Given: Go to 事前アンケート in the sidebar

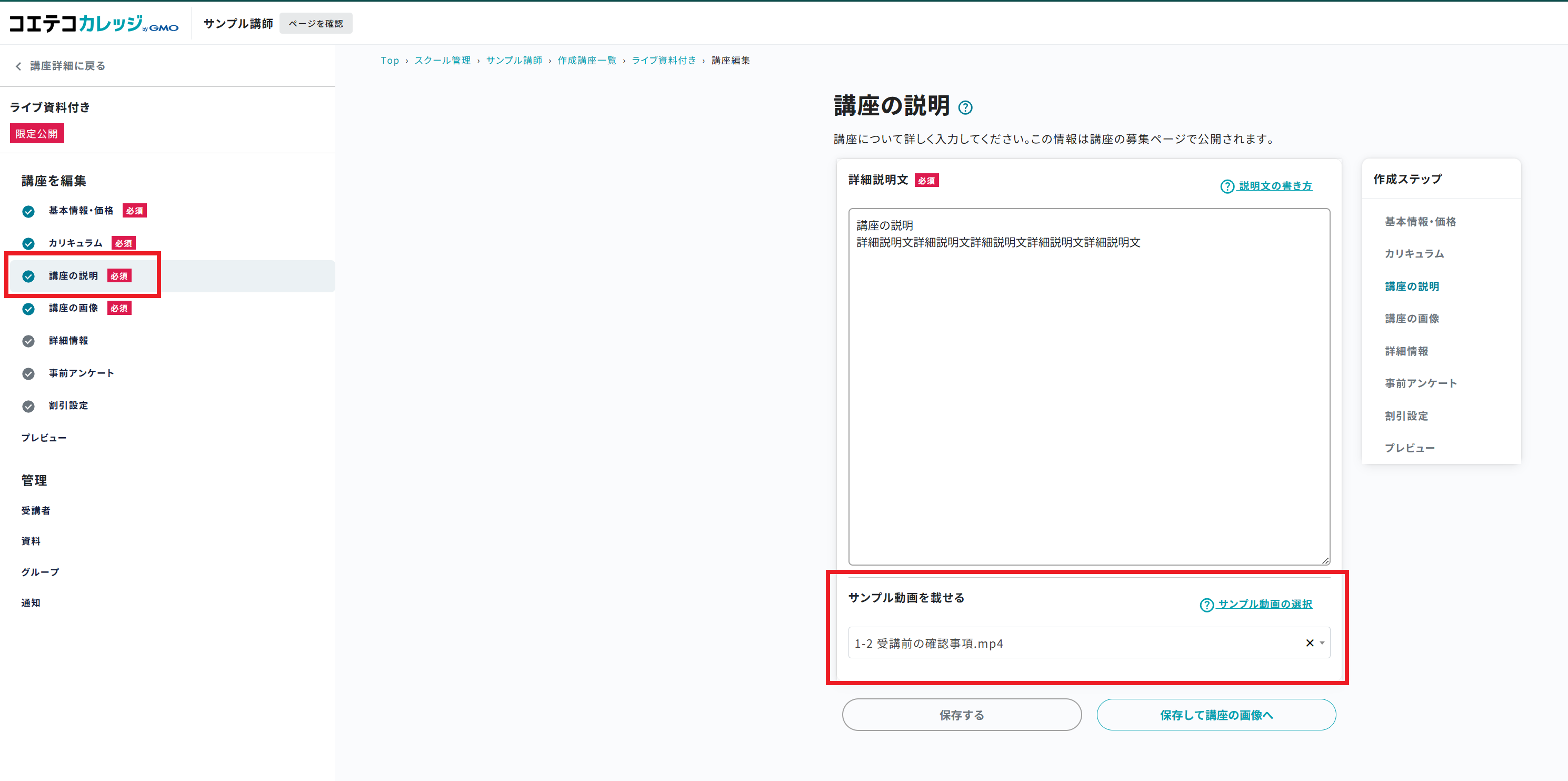Looking at the screenshot, I should point(81,373).
